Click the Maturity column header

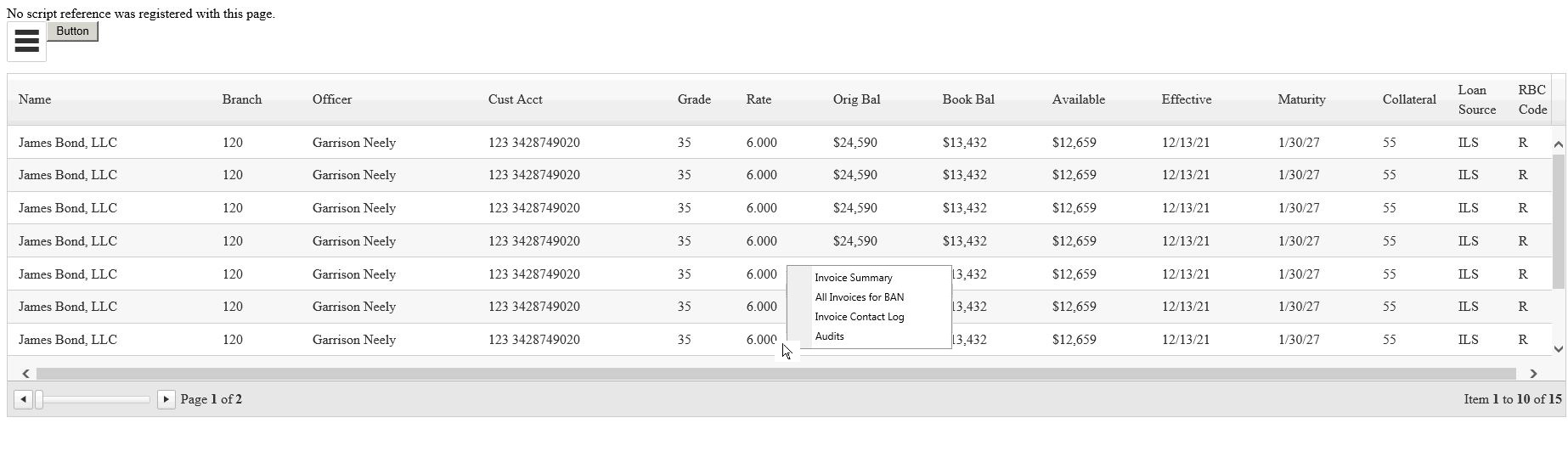[1300, 99]
